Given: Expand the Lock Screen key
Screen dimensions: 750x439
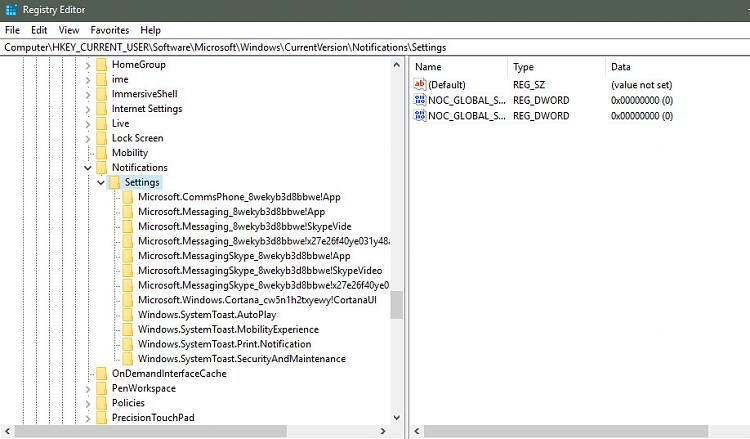Looking at the screenshot, I should 88,139.
